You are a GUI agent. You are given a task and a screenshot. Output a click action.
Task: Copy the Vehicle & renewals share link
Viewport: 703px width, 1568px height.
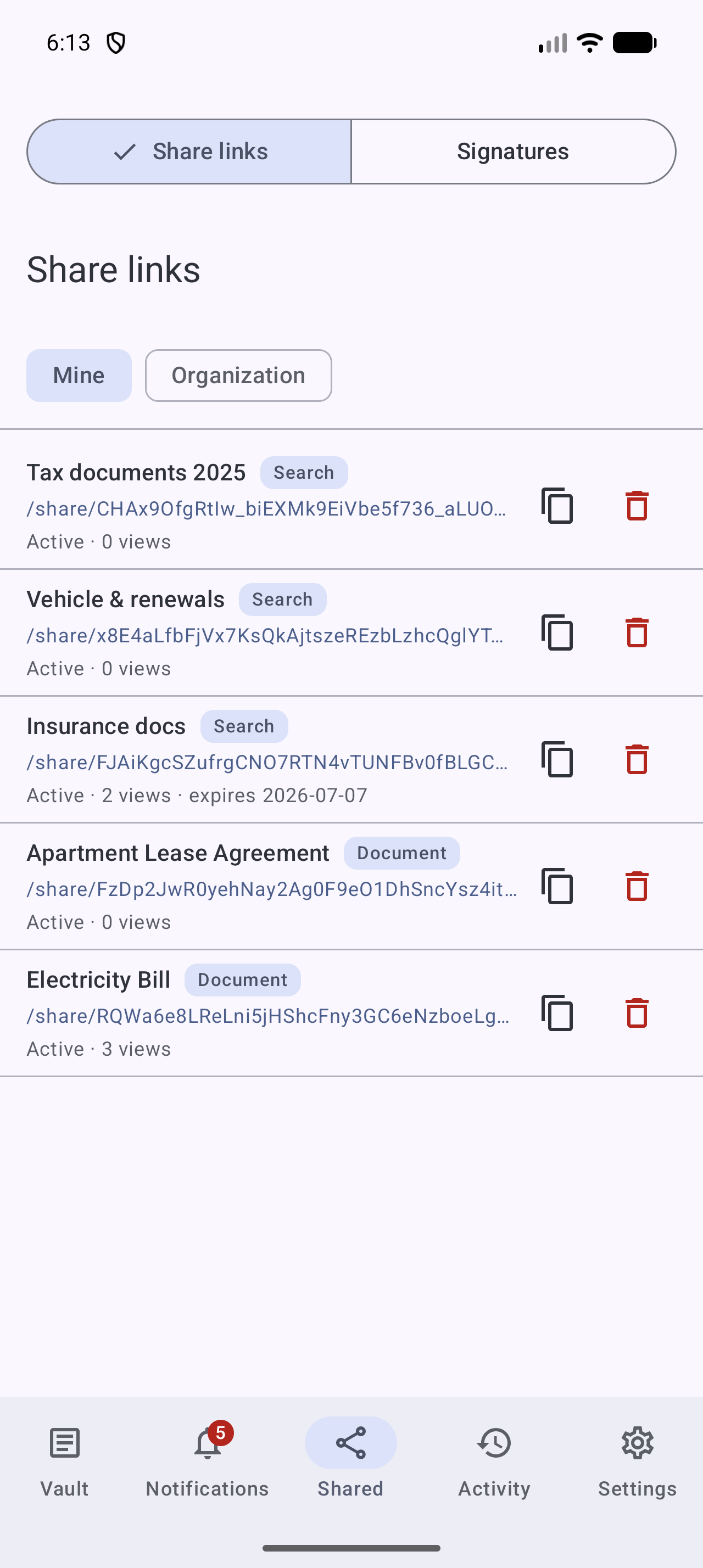(557, 632)
